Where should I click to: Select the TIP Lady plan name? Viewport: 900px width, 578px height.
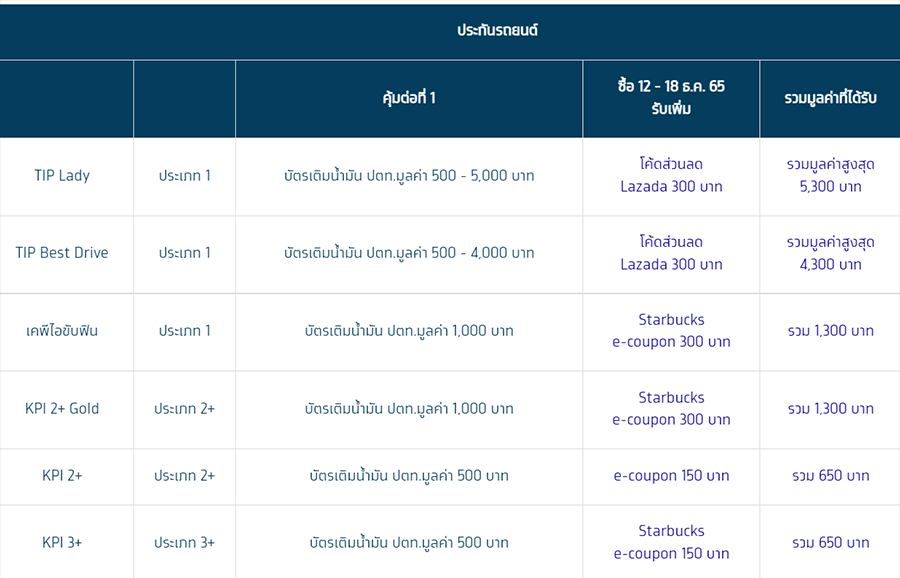62,176
